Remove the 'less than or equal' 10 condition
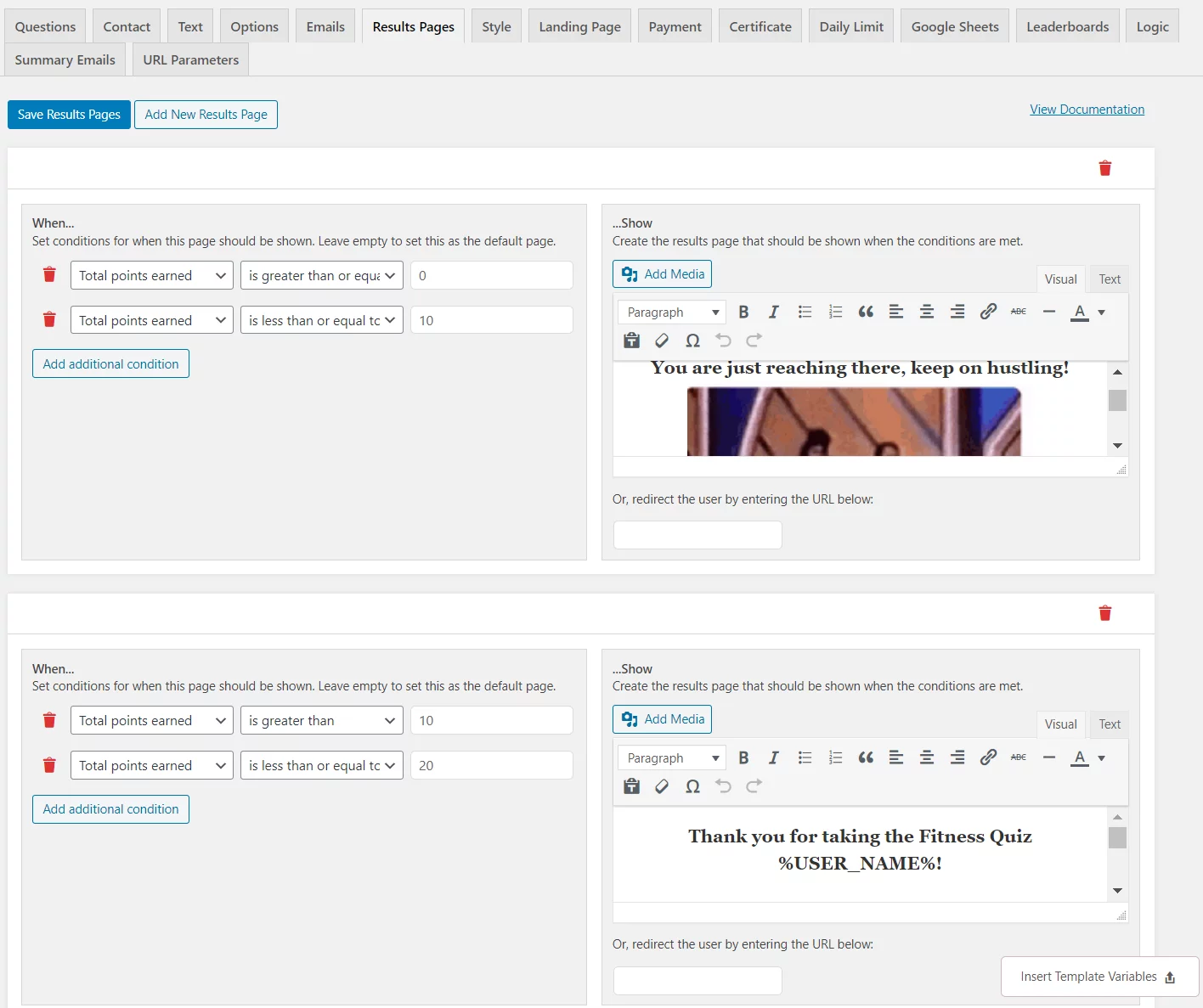Screen dimensions: 1203x1008 [x=49, y=319]
